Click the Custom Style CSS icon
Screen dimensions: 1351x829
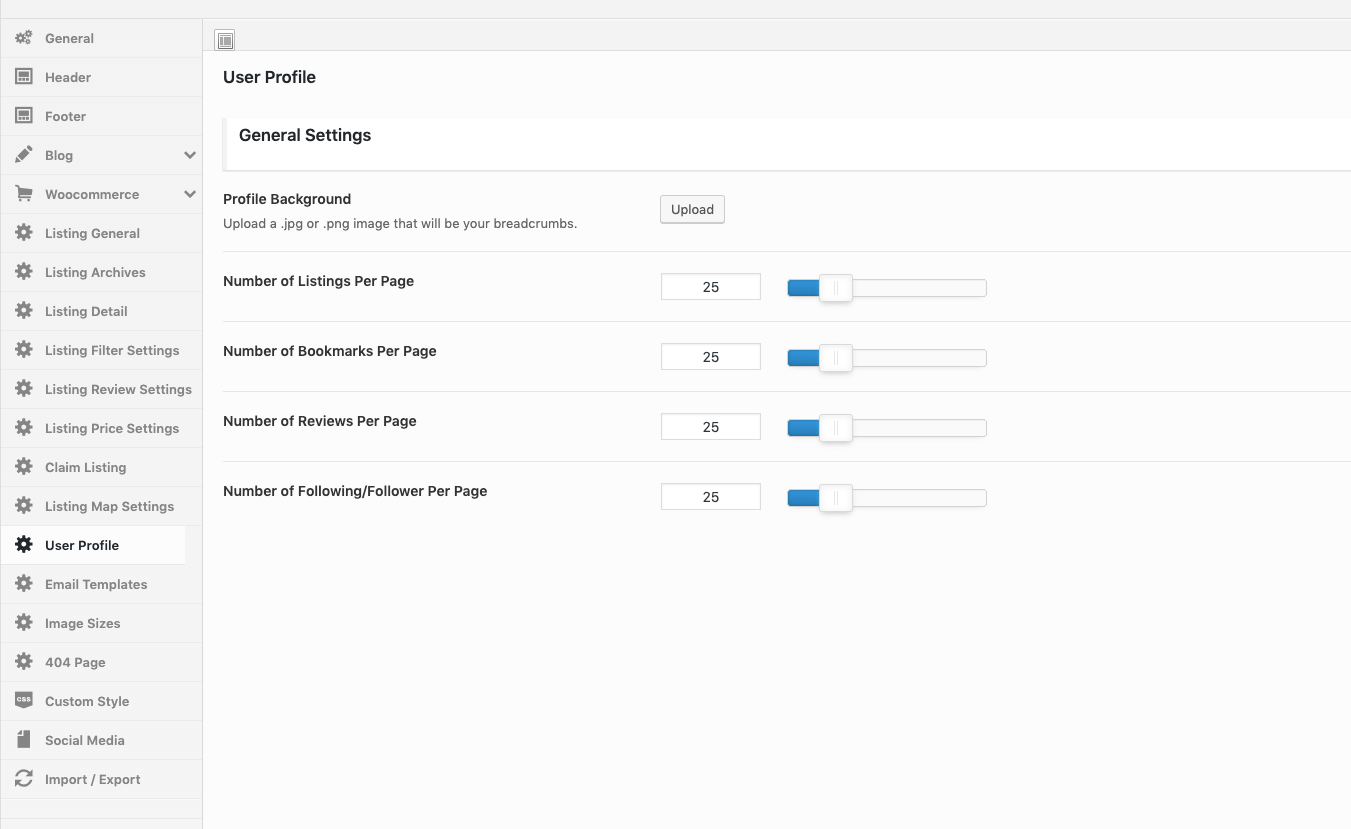(24, 701)
